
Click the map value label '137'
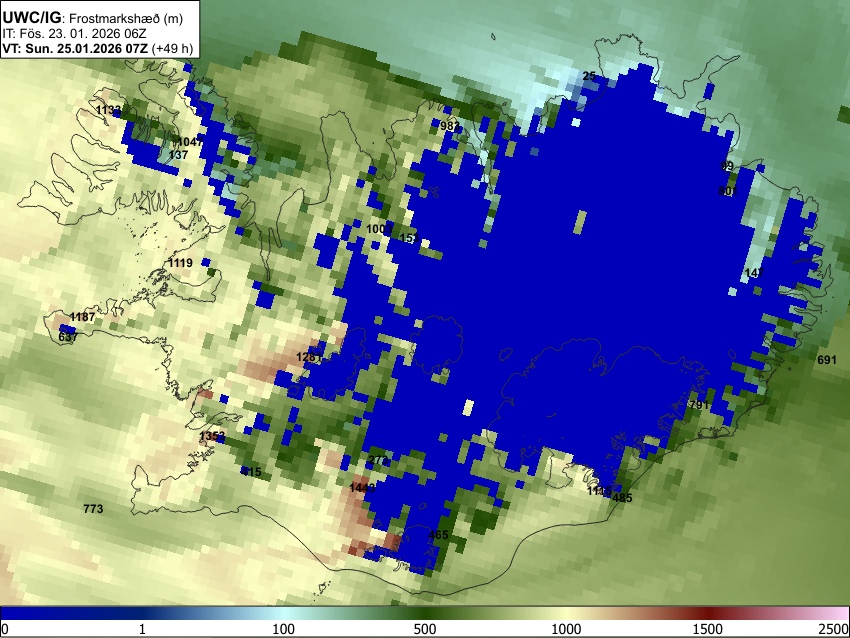178,155
